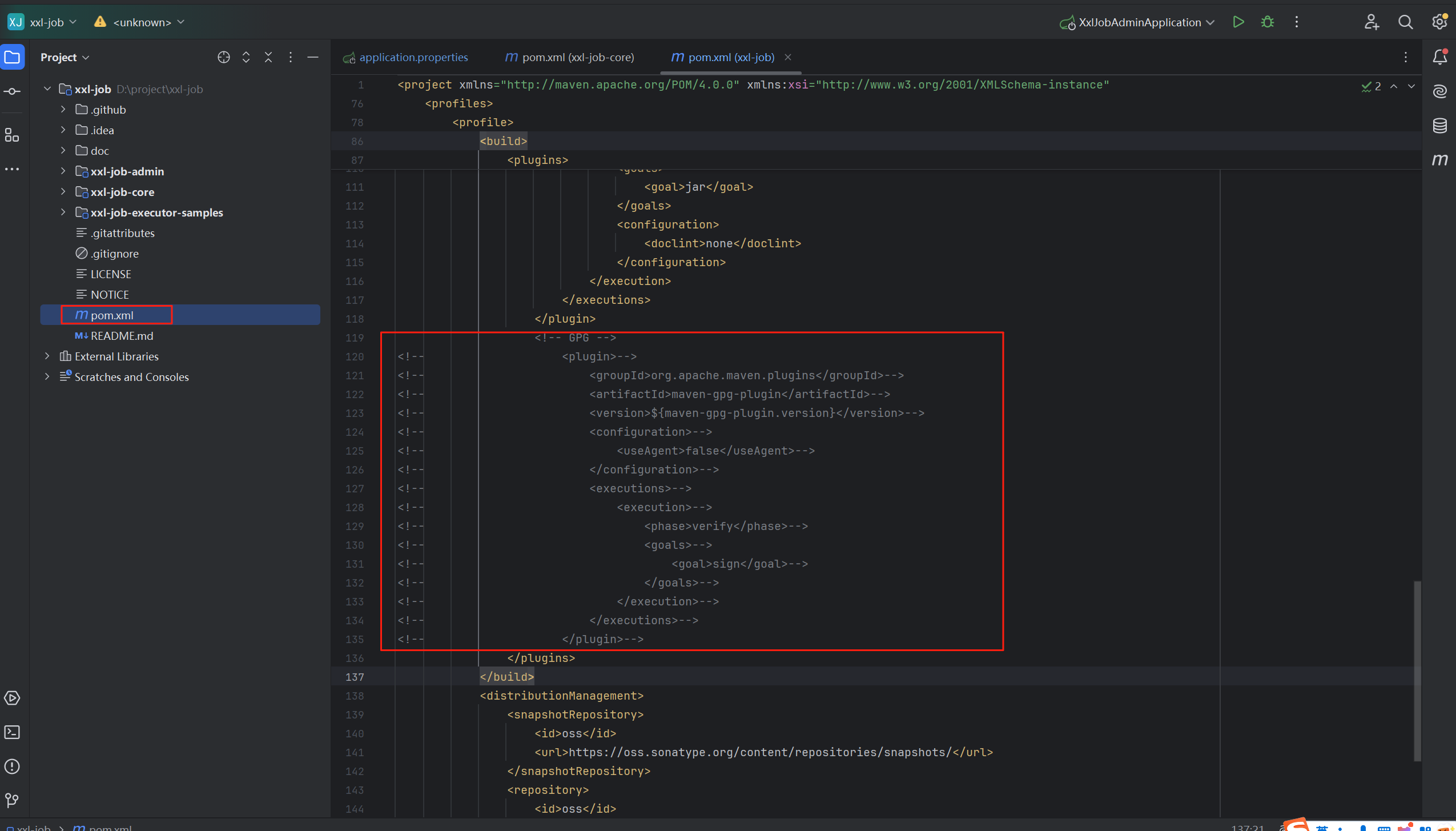The height and width of the screenshot is (831, 1456).
Task: Expand Scratches and Consoles node
Action: [x=47, y=377]
